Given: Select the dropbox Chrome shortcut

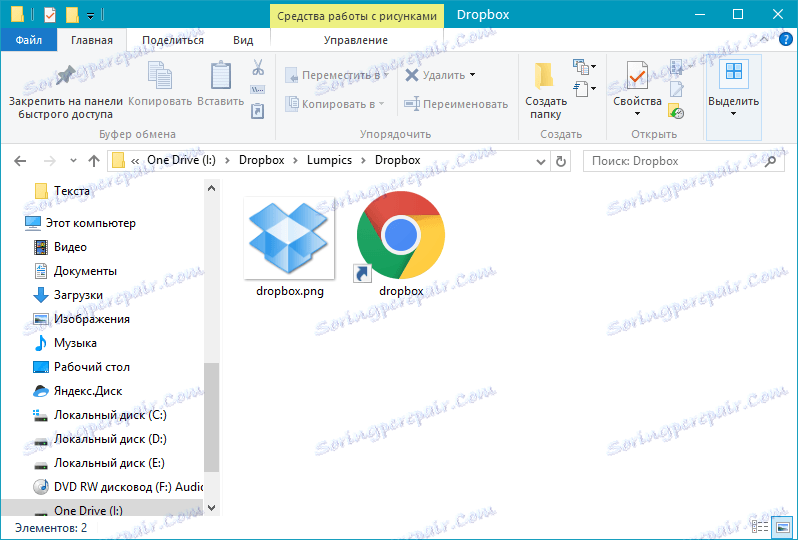Looking at the screenshot, I should click(401, 244).
